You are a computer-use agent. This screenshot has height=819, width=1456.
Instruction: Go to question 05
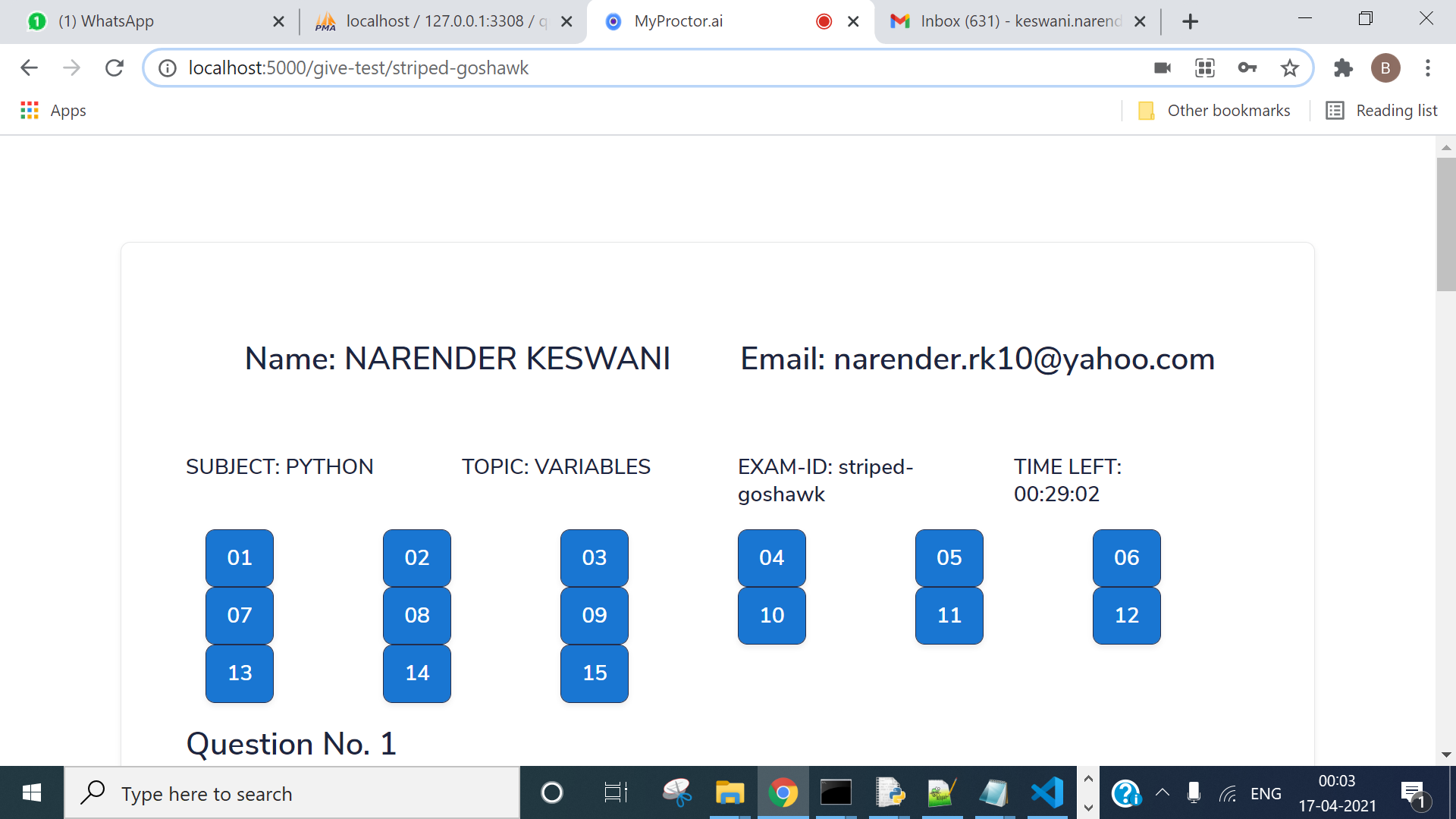949,557
